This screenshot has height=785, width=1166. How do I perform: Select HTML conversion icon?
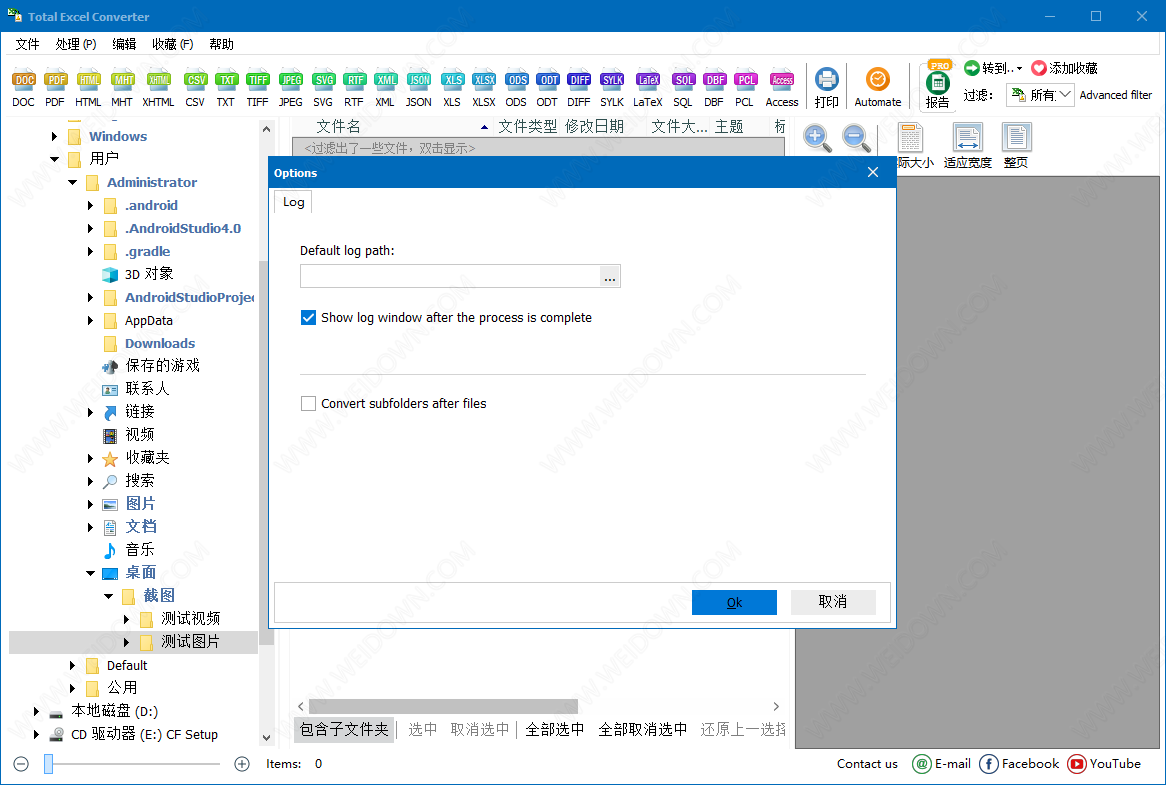pos(88,88)
